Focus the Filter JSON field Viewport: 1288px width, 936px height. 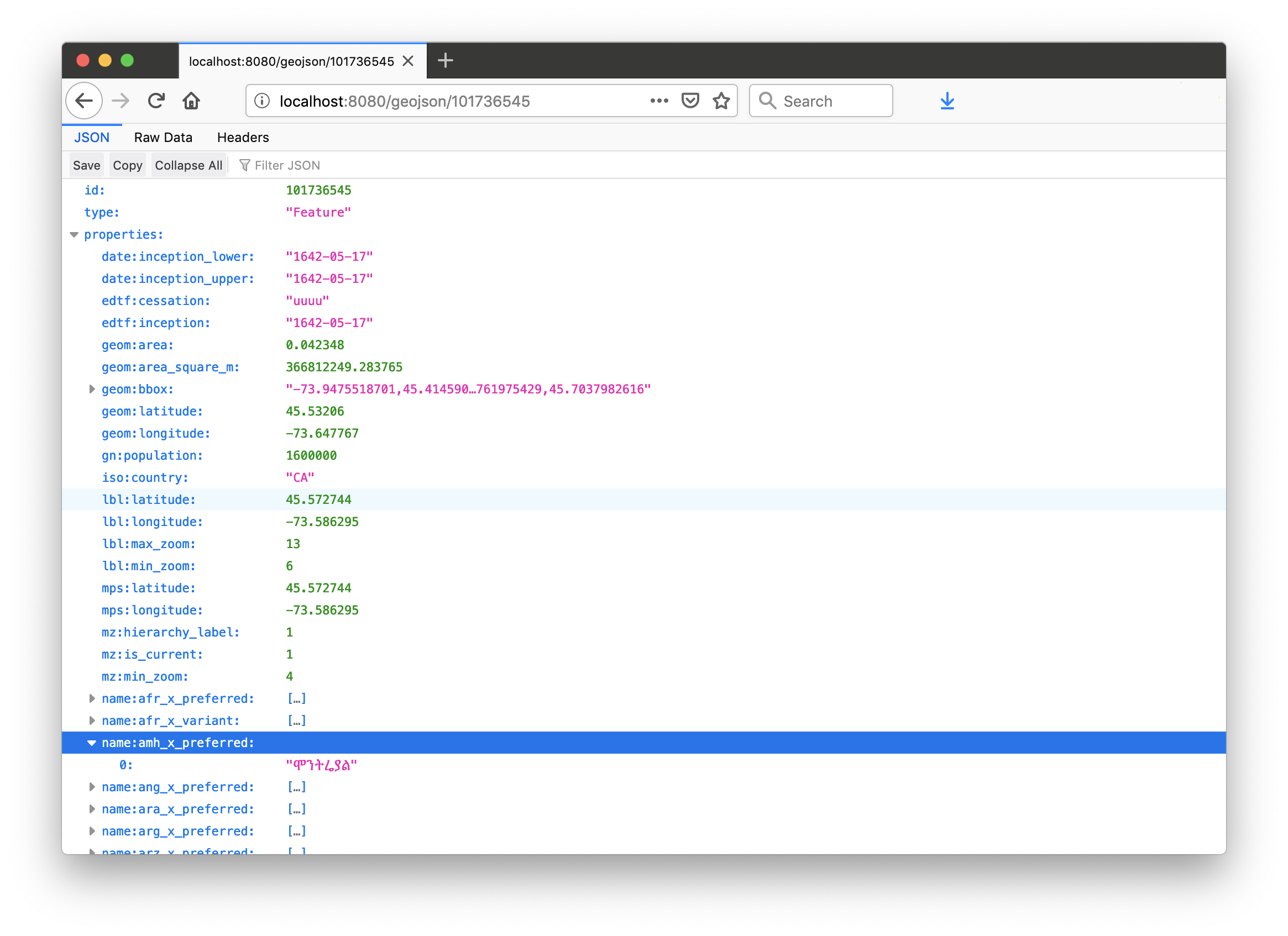(x=287, y=165)
